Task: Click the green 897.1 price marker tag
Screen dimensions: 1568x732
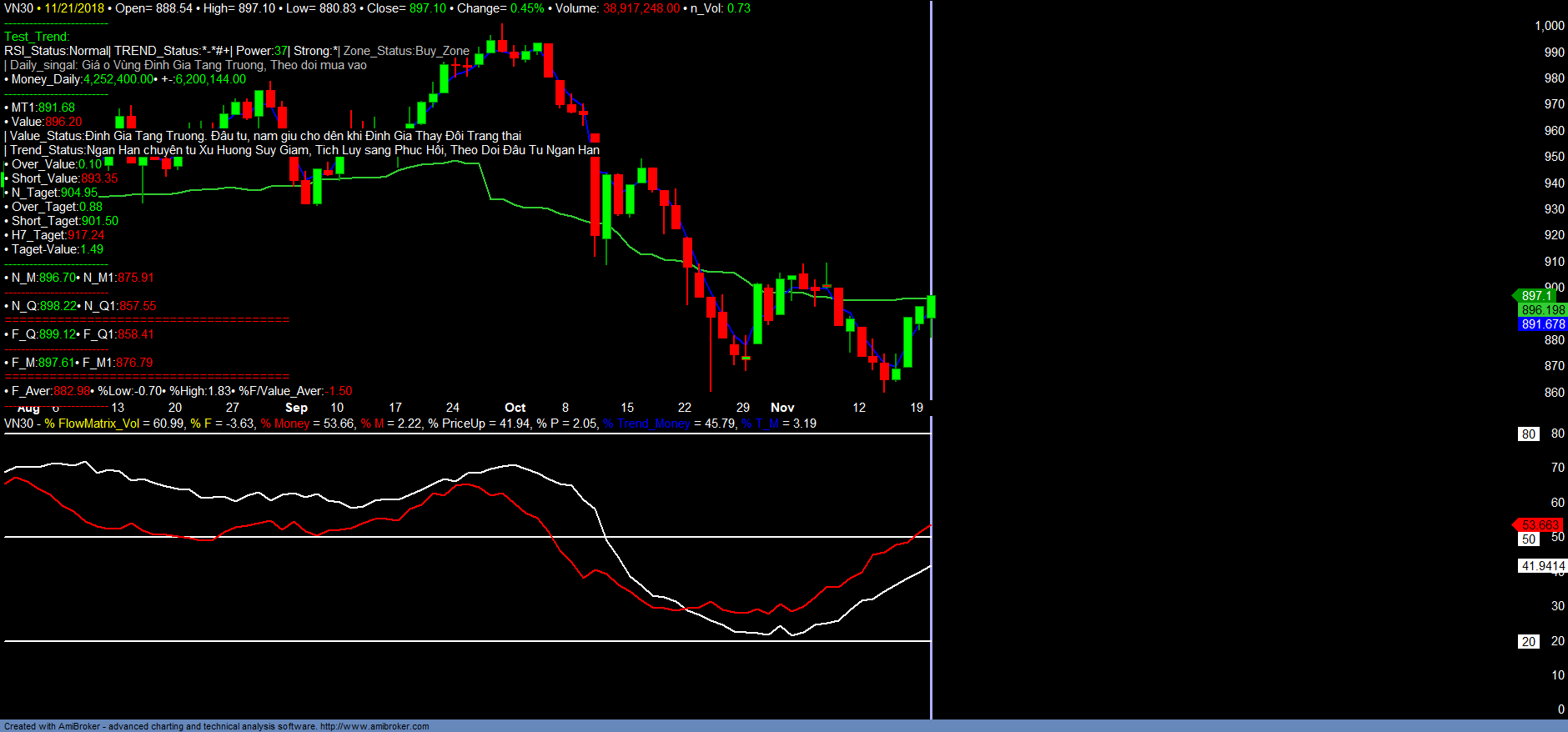Action: tap(1535, 296)
